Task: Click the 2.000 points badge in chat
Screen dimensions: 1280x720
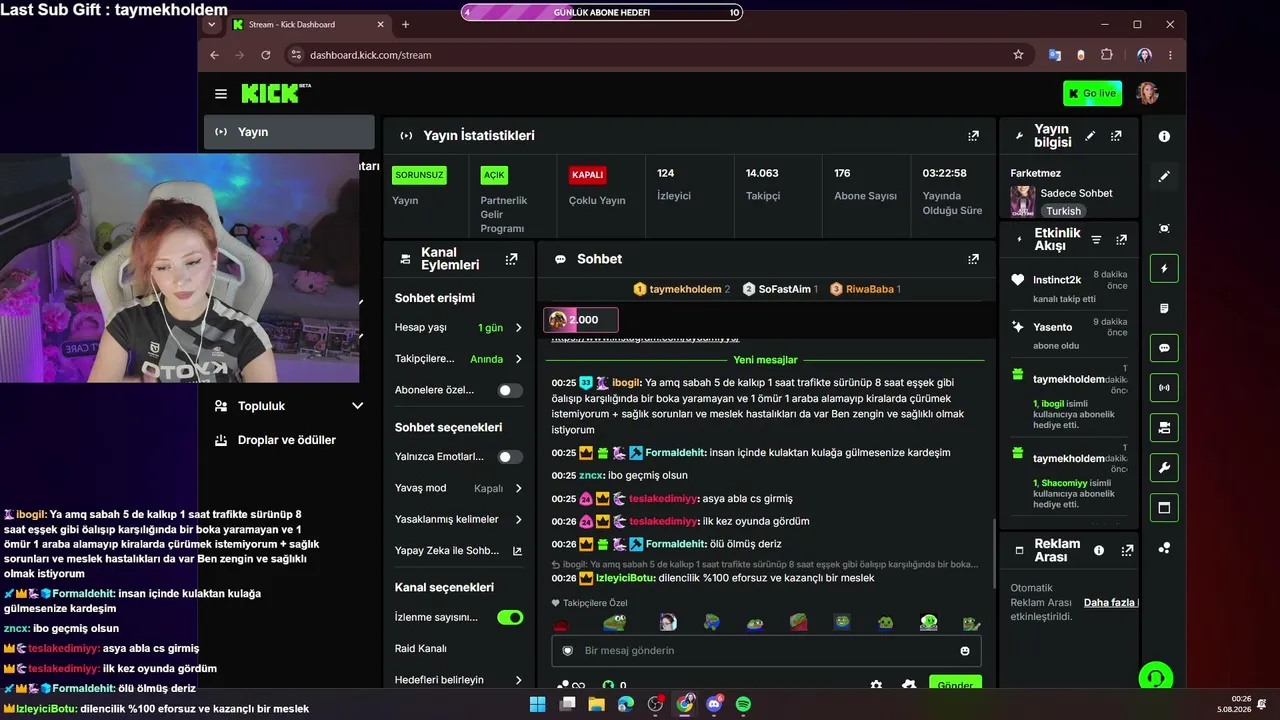Action: click(x=581, y=320)
